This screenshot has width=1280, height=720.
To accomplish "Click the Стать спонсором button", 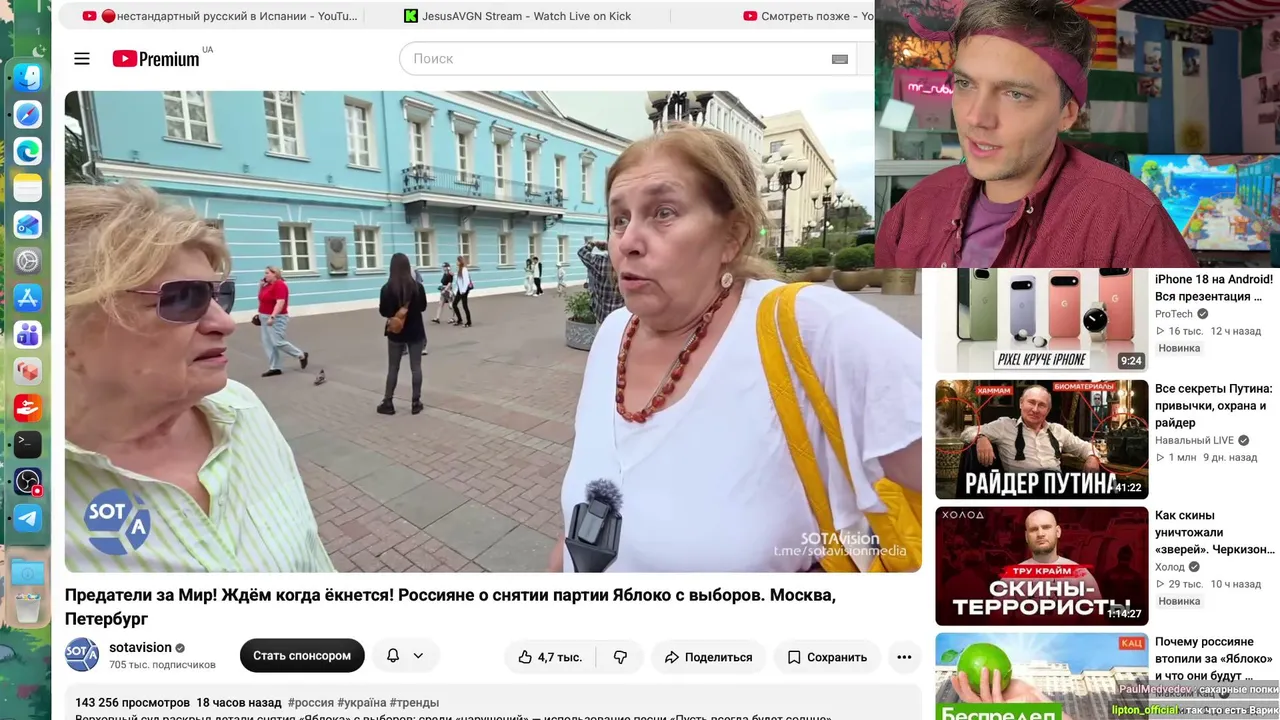I will pyautogui.click(x=302, y=656).
